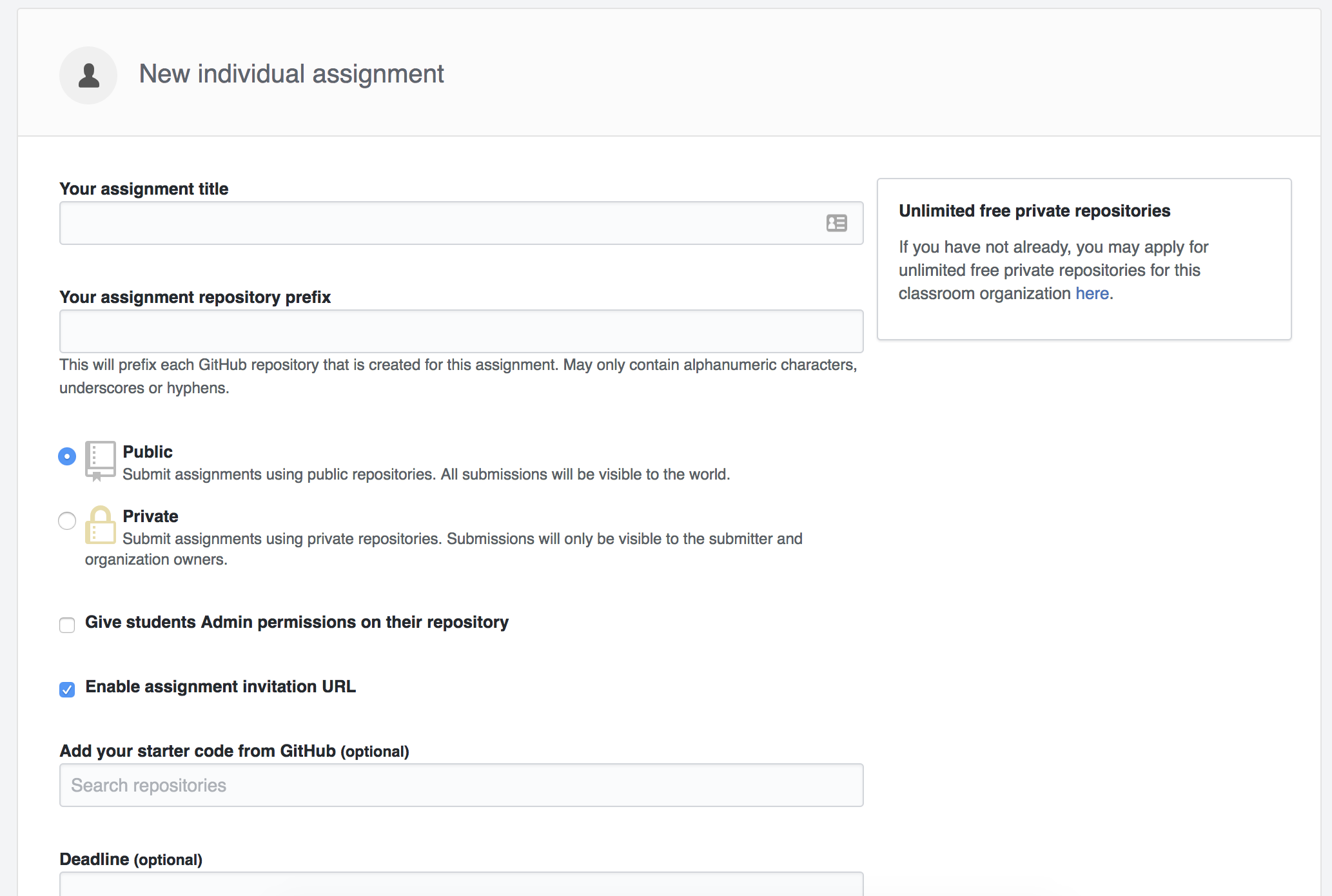This screenshot has height=896, width=1332.
Task: Click 'Unlimited free private repositories' heading
Action: click(x=1034, y=211)
